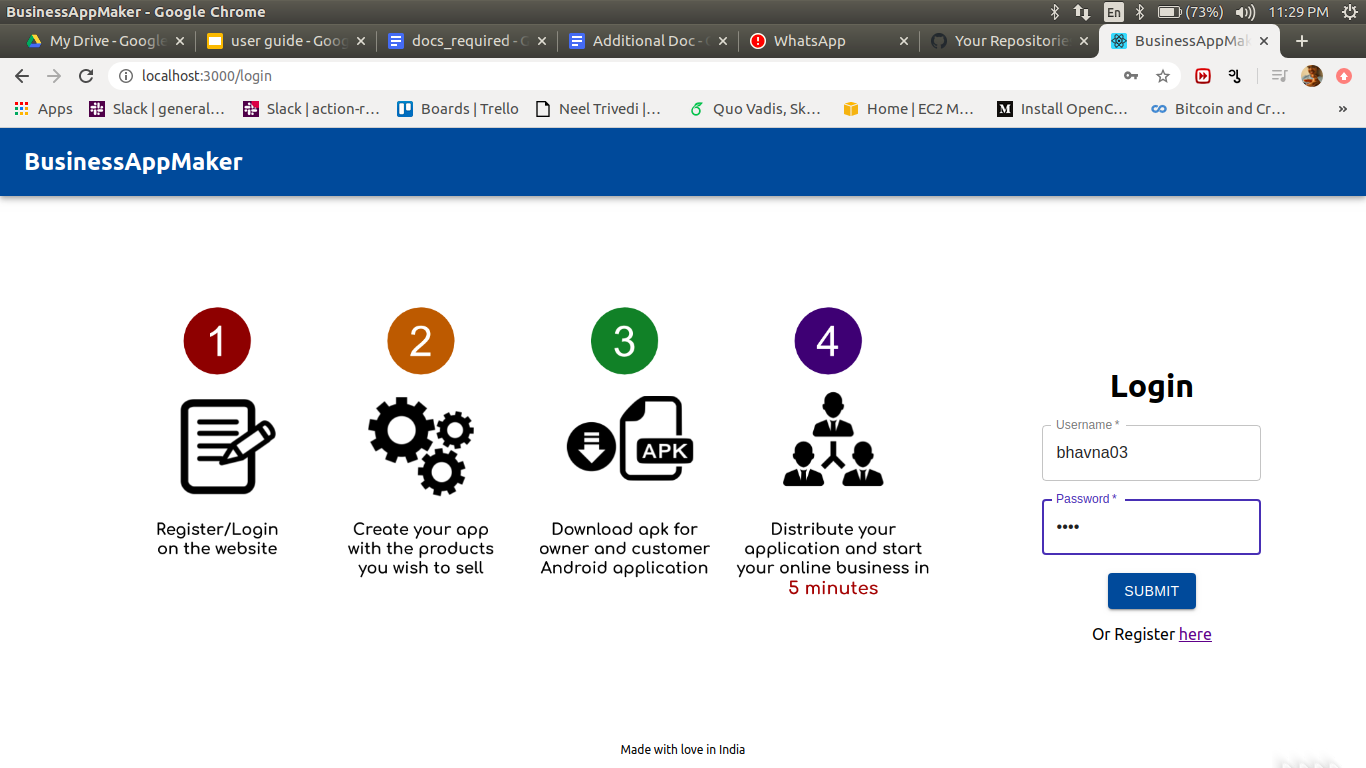
Task: Click the red '5 minutes' text
Action: [833, 588]
